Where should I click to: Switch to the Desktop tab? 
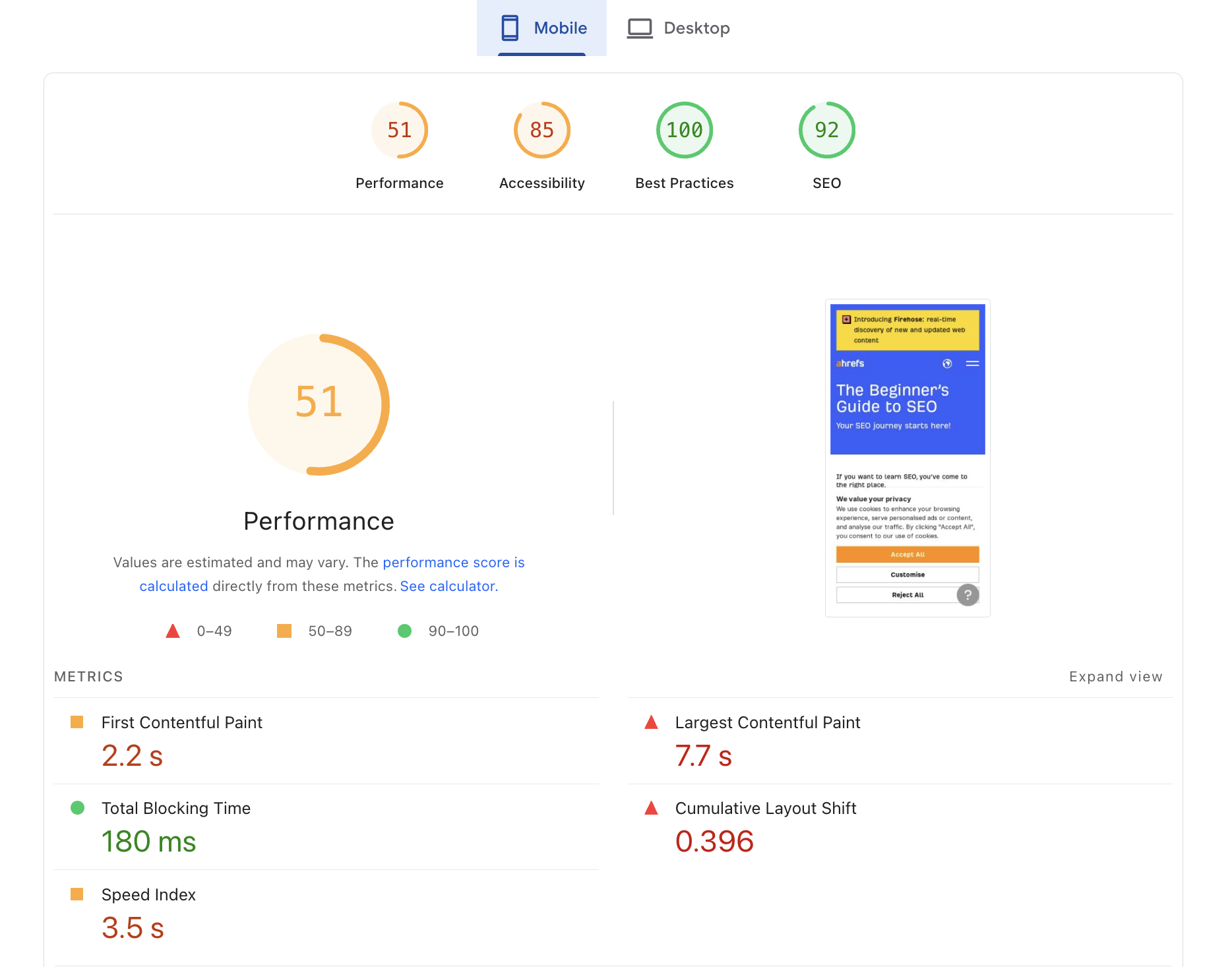(678, 28)
